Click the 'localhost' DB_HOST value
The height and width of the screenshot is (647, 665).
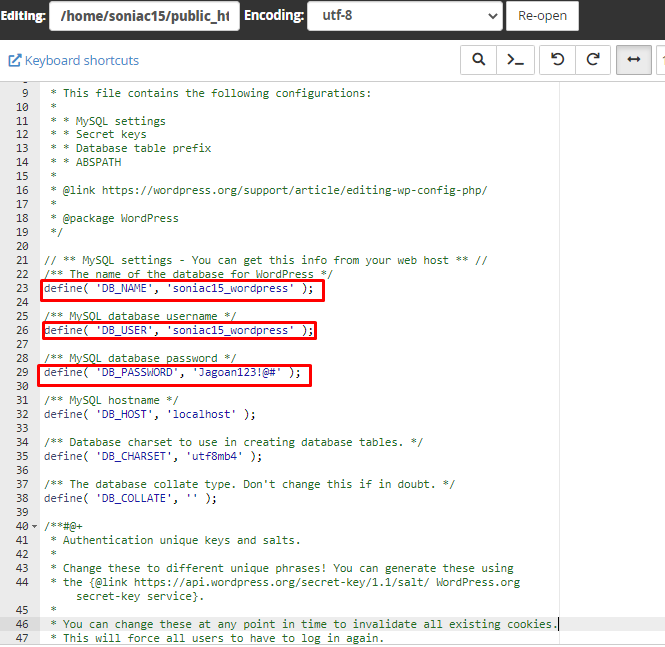[x=201, y=414]
